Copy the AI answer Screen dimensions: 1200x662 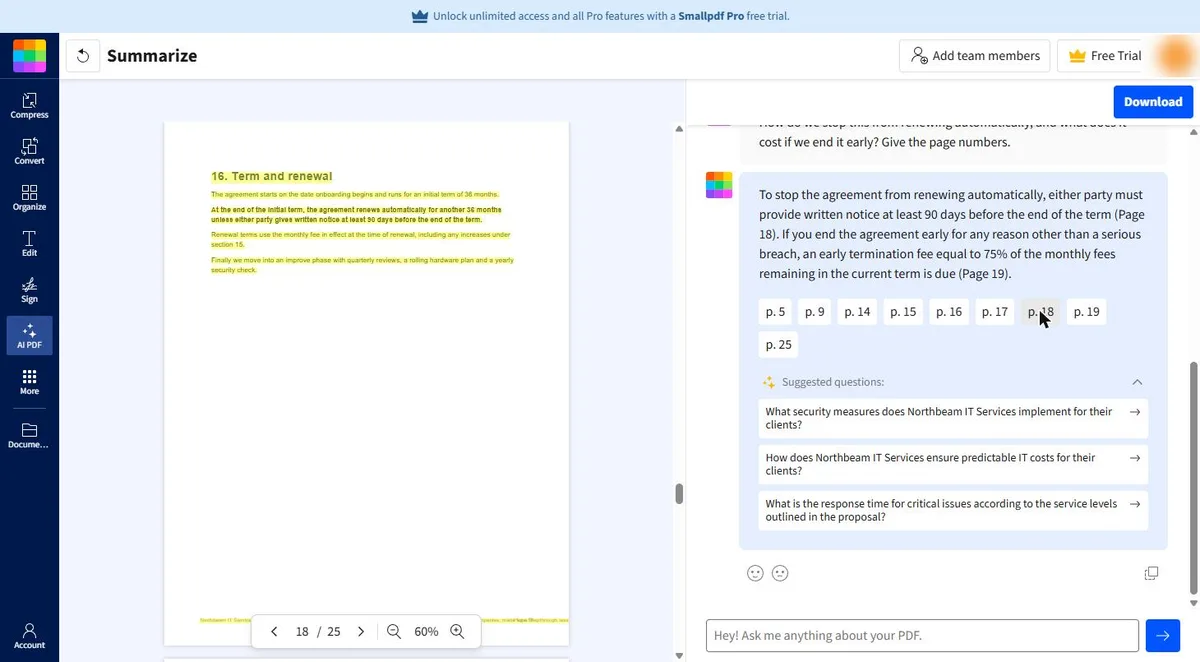pos(1151,573)
